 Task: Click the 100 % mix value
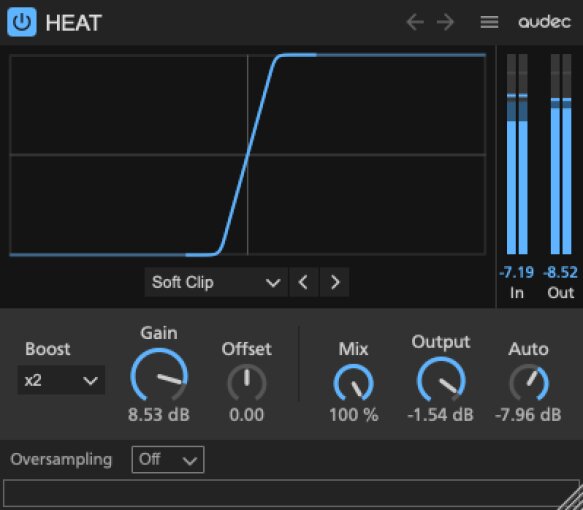tap(354, 415)
